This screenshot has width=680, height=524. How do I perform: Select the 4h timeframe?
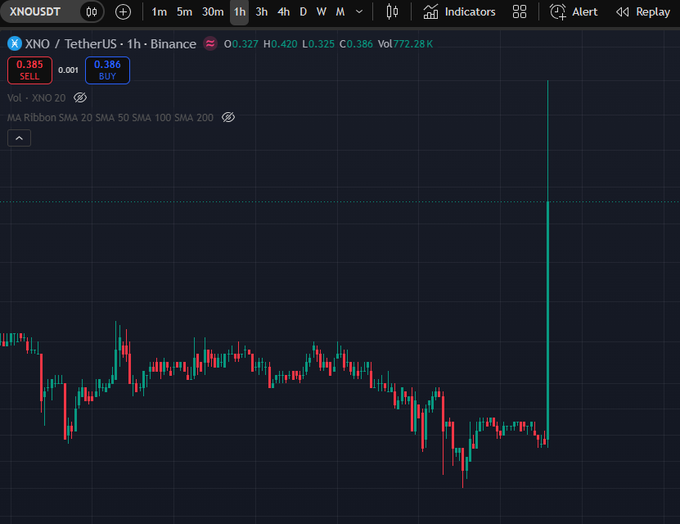point(284,12)
